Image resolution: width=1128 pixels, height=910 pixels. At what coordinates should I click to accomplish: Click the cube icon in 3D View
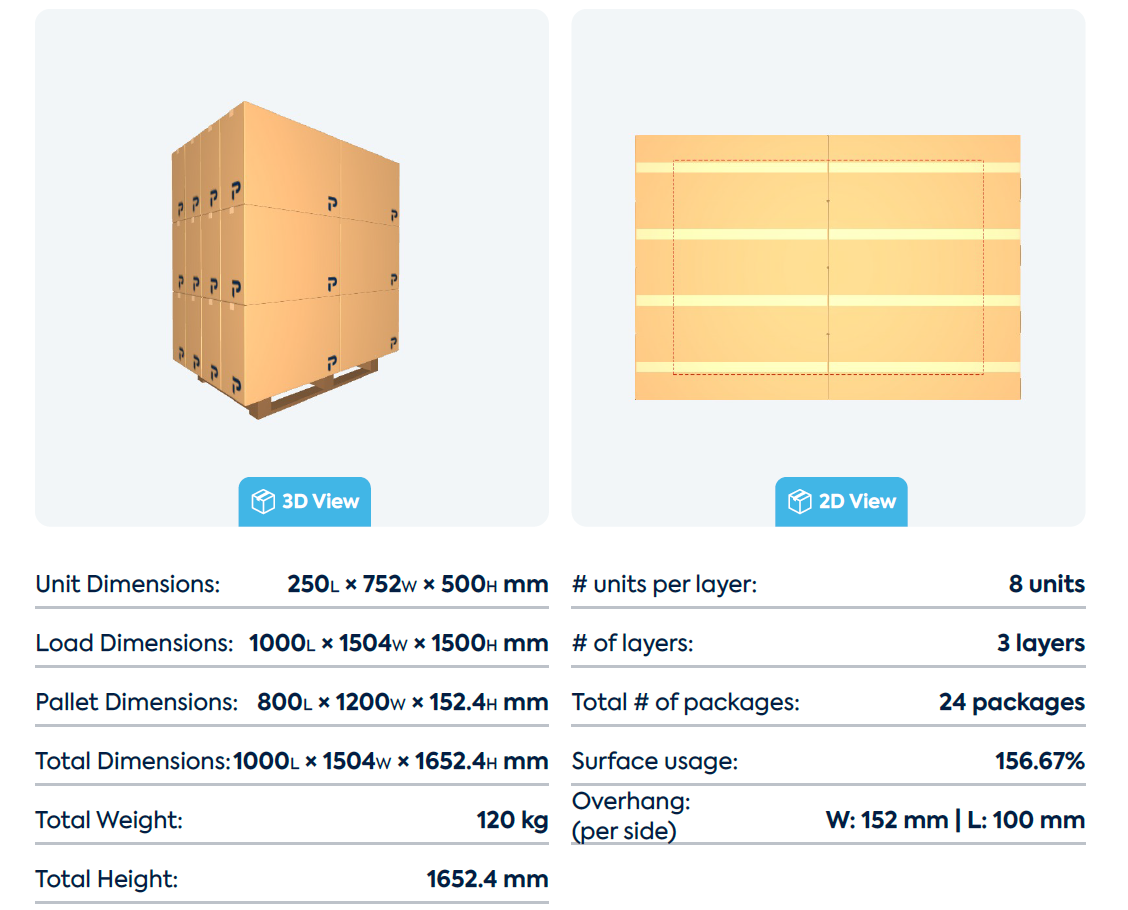(x=263, y=501)
